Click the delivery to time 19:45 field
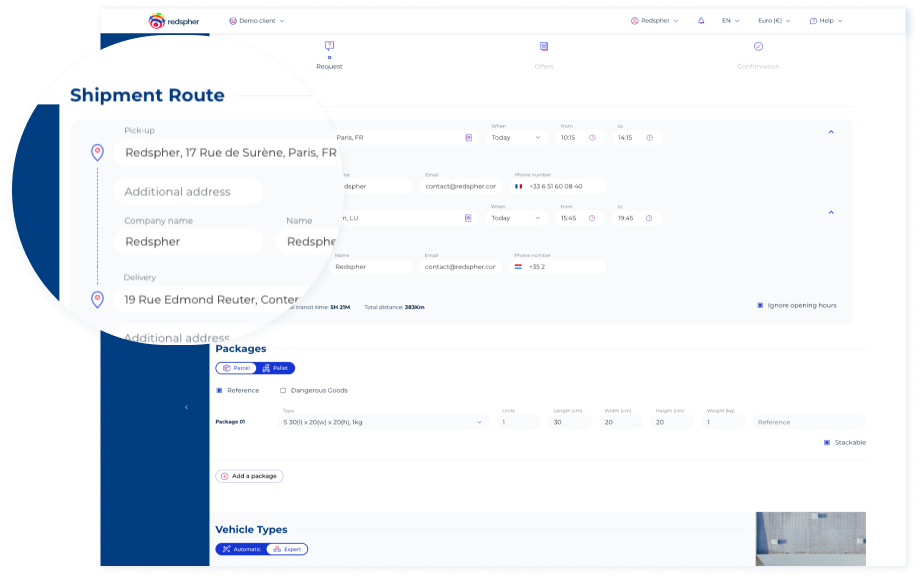 [x=635, y=218]
